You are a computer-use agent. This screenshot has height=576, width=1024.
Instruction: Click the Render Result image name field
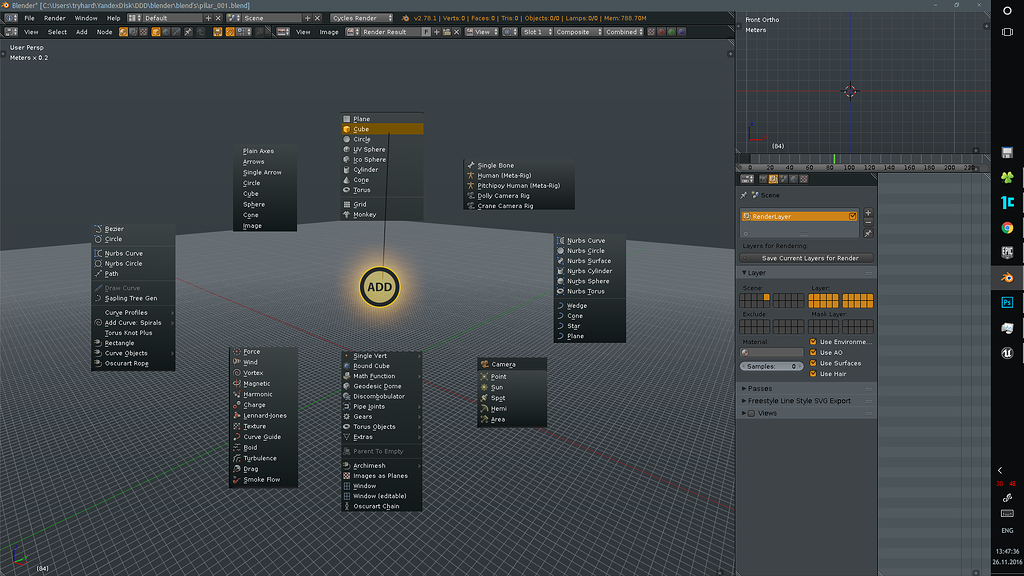tap(391, 32)
